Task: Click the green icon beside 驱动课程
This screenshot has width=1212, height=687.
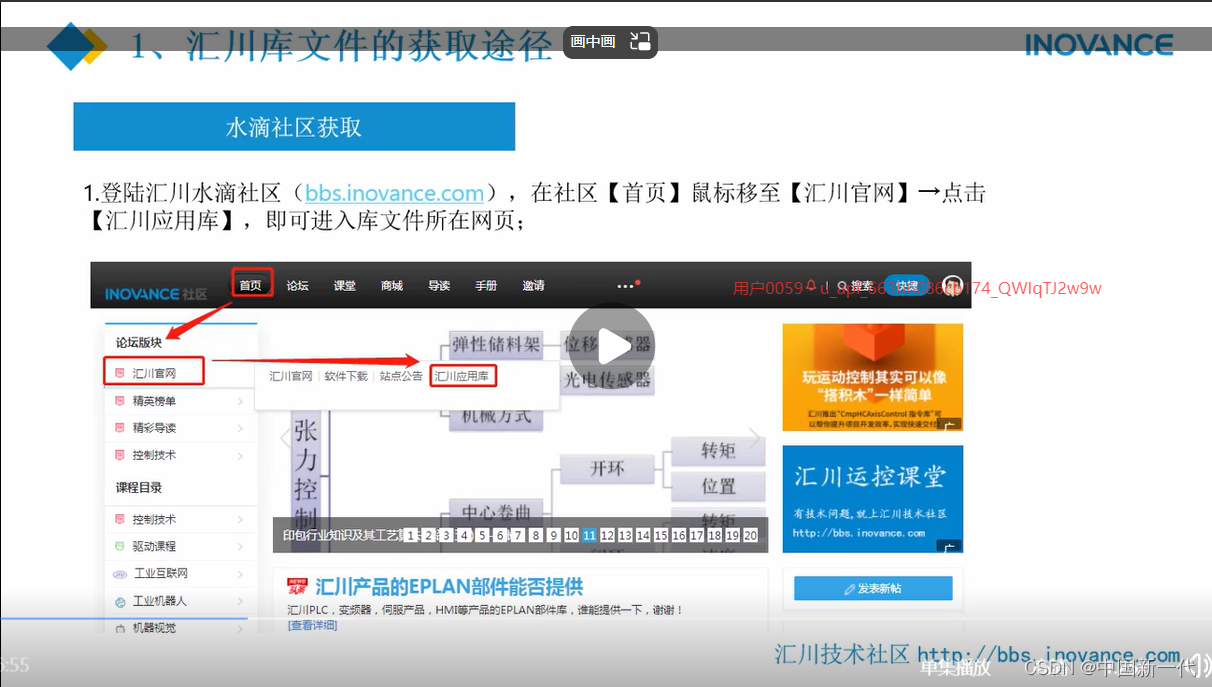Action: point(120,547)
